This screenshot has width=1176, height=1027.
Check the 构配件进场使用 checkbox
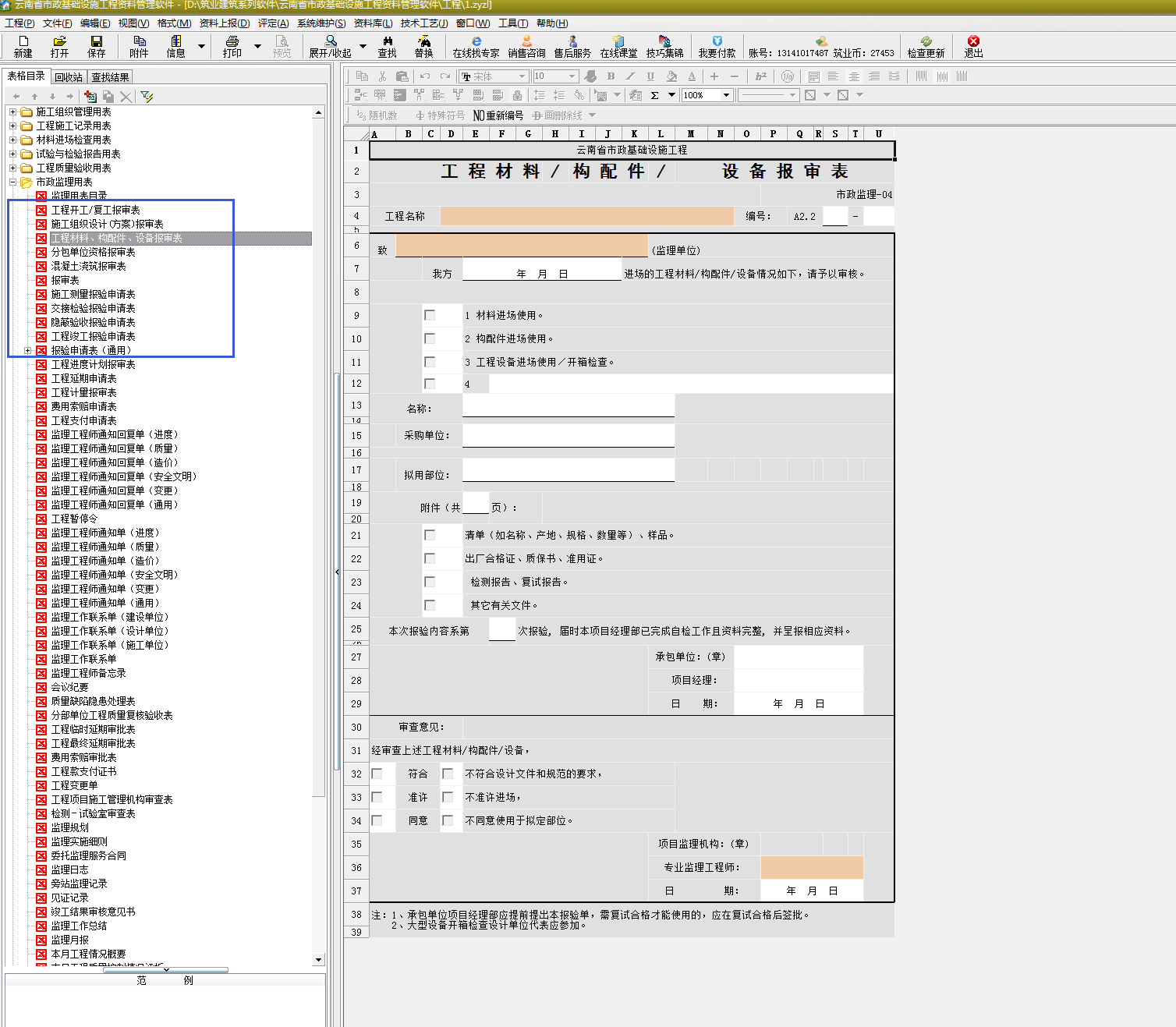click(x=430, y=338)
